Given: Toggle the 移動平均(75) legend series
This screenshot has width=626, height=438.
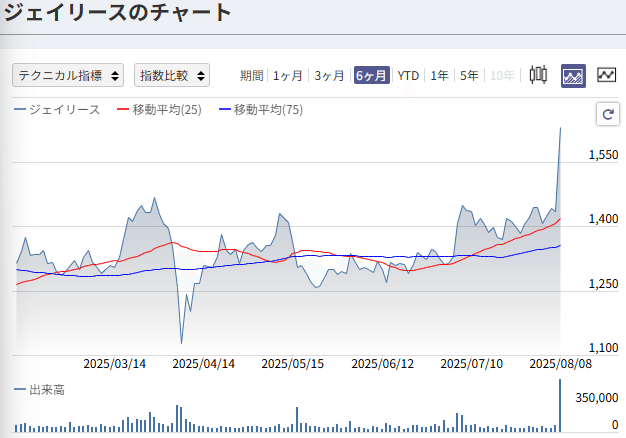Looking at the screenshot, I should (261, 109).
